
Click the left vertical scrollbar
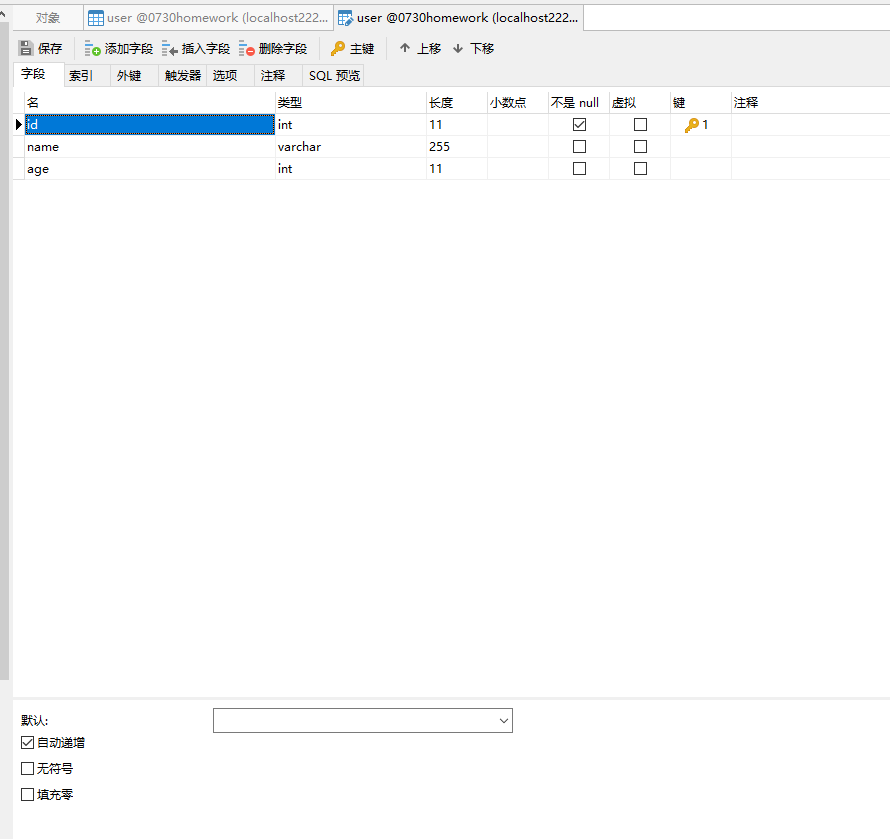pos(5,352)
